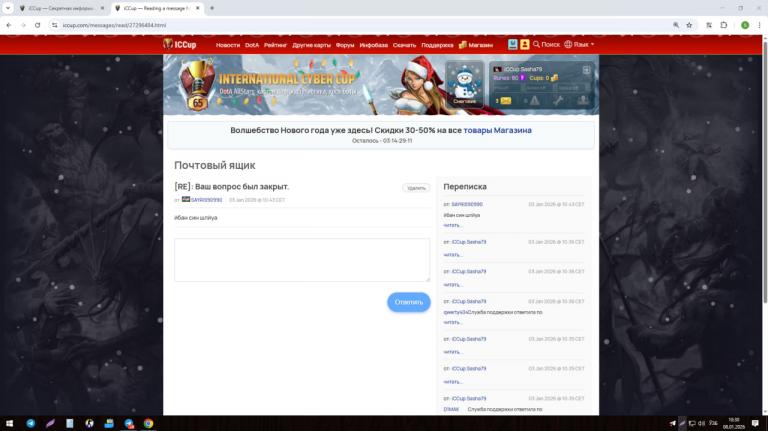Open the Windows notification center icon
Image resolution: width=768 pixels, height=431 pixels.
[755, 423]
